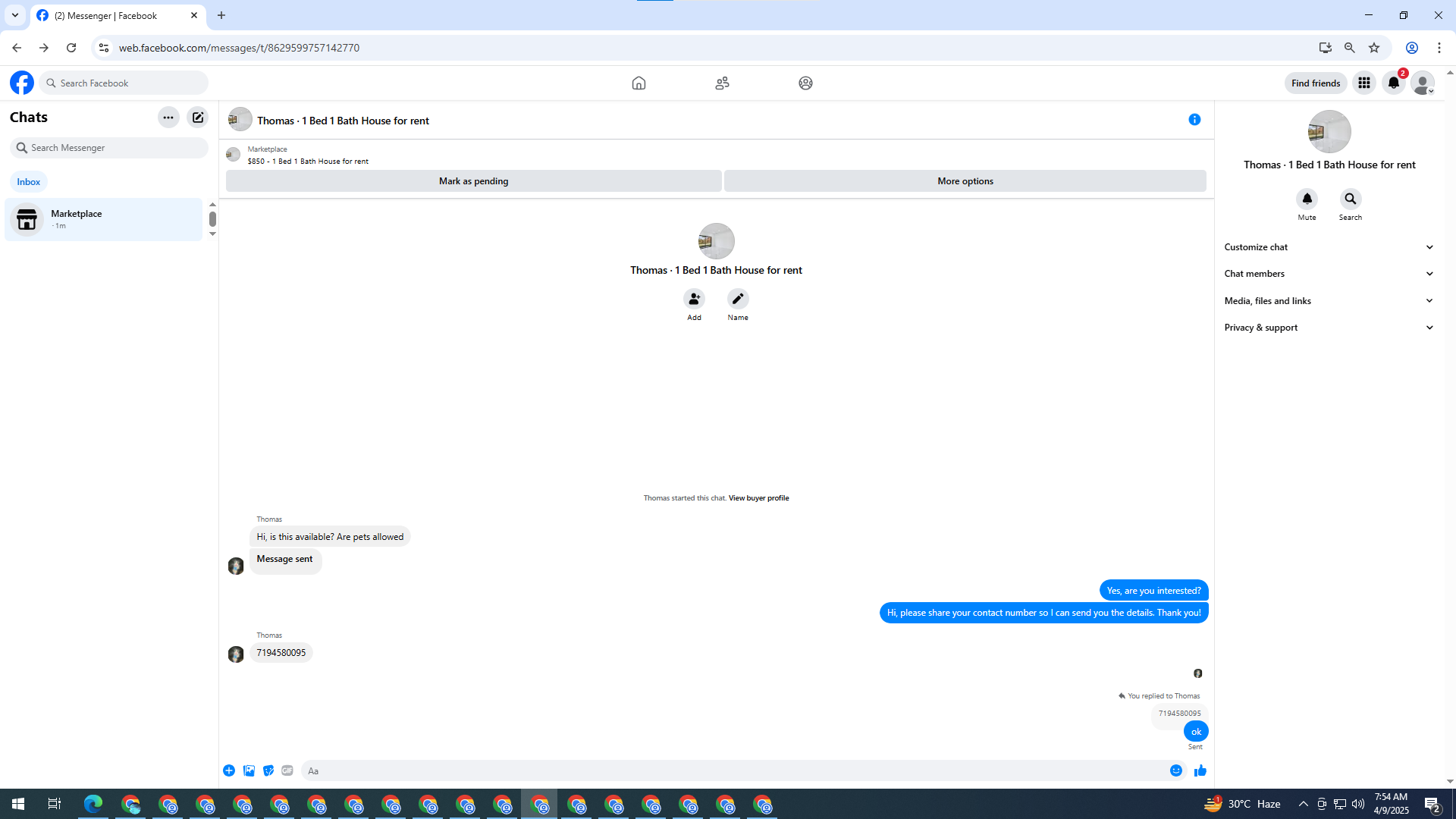
Task: Expand Chat members section
Action: (x=1329, y=274)
